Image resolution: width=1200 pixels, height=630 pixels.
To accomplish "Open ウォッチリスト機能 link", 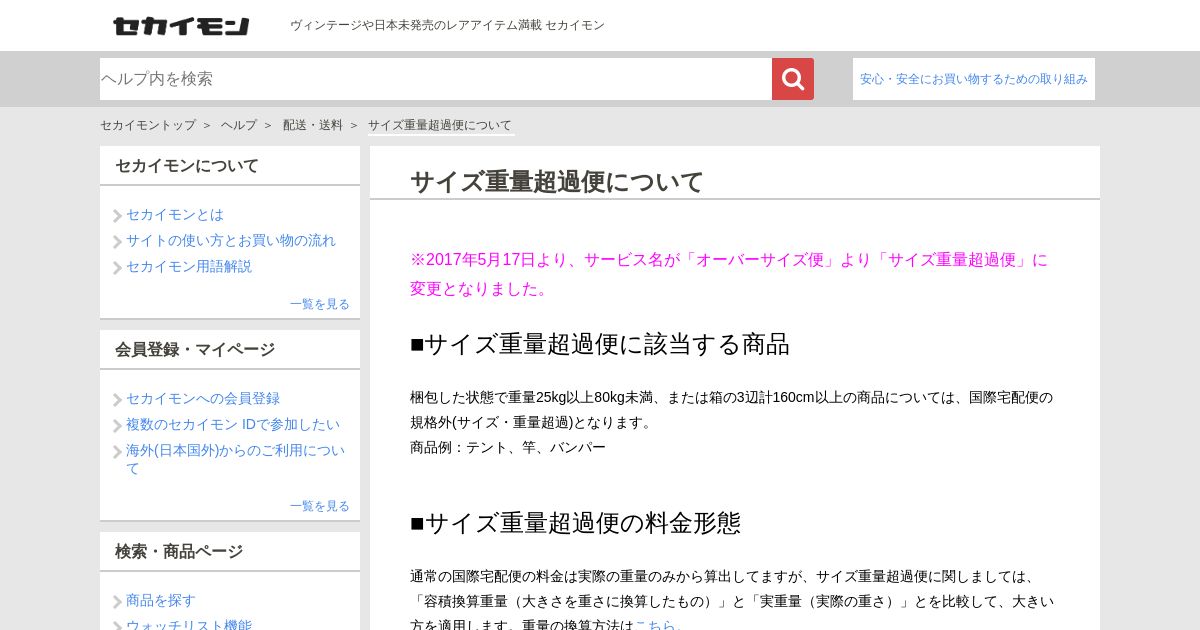I will click(189, 625).
